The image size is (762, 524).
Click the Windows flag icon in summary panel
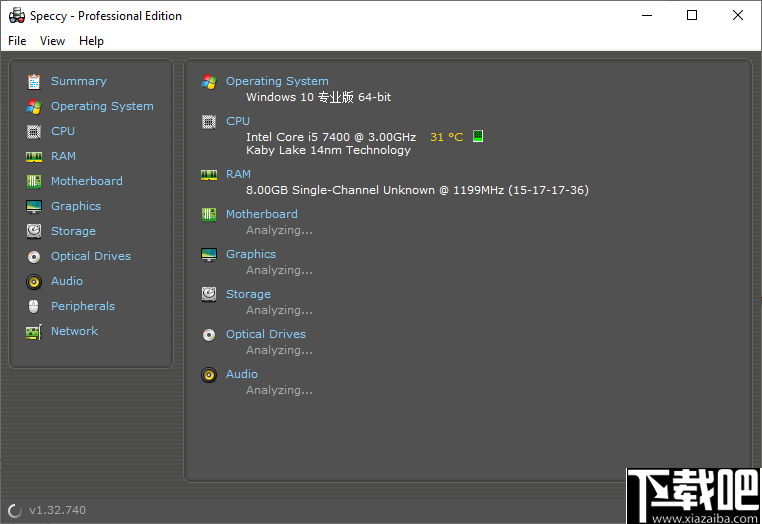(209, 82)
